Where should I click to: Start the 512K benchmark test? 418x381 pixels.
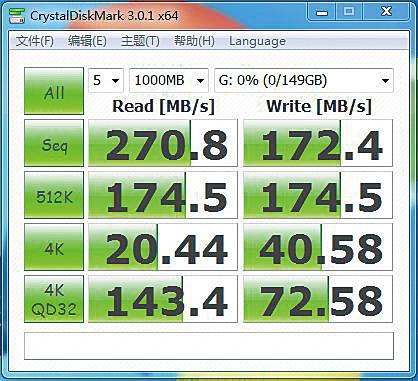[x=54, y=195]
